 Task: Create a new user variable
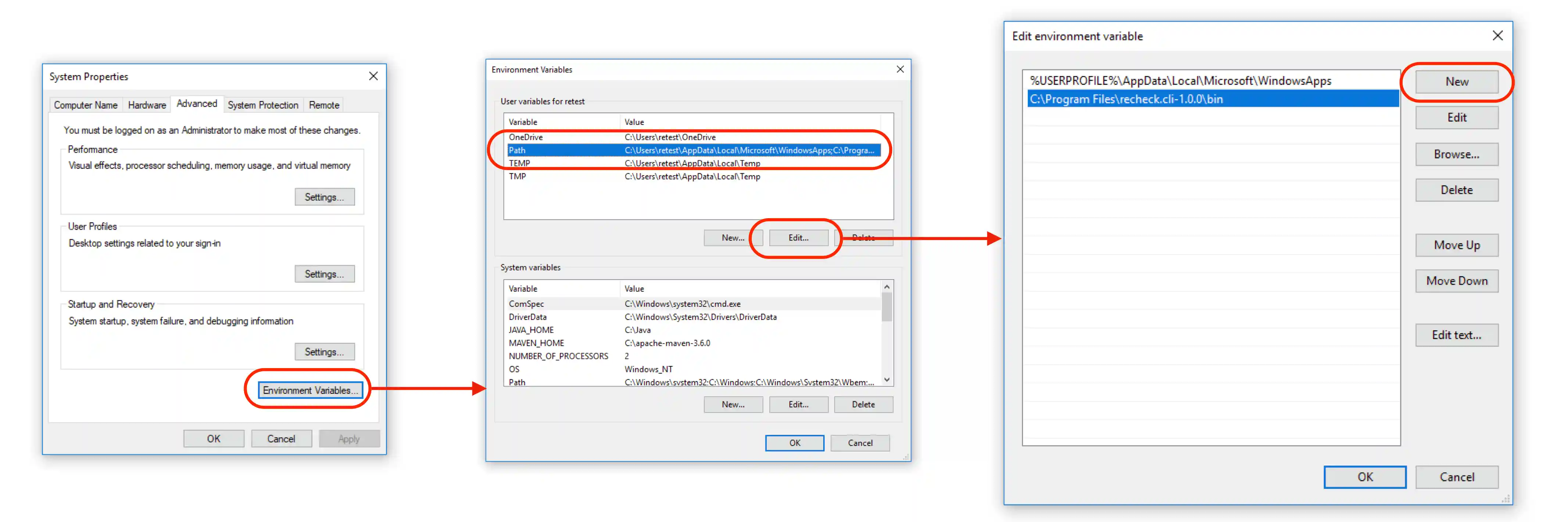coord(733,237)
